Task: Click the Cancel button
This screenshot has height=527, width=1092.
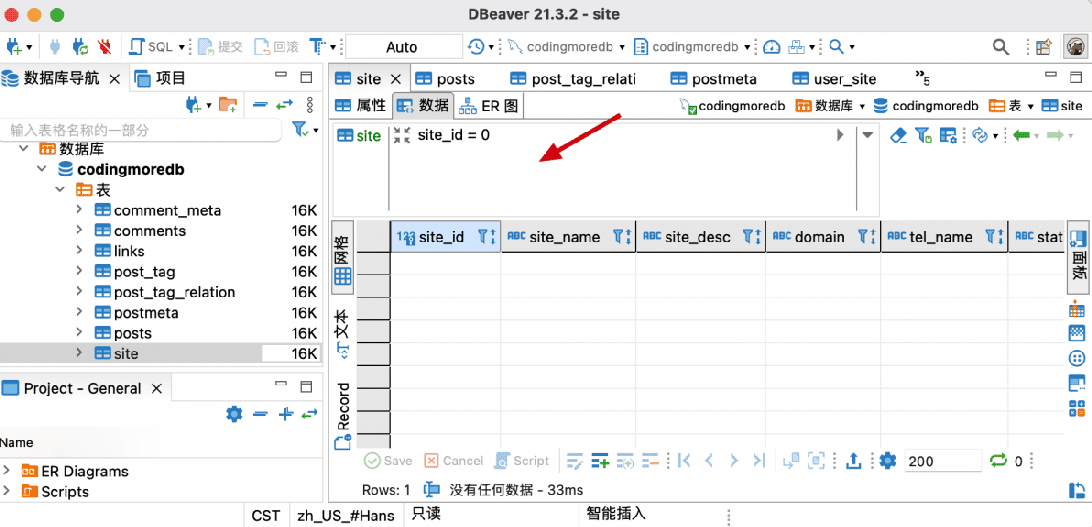Action: click(x=454, y=461)
